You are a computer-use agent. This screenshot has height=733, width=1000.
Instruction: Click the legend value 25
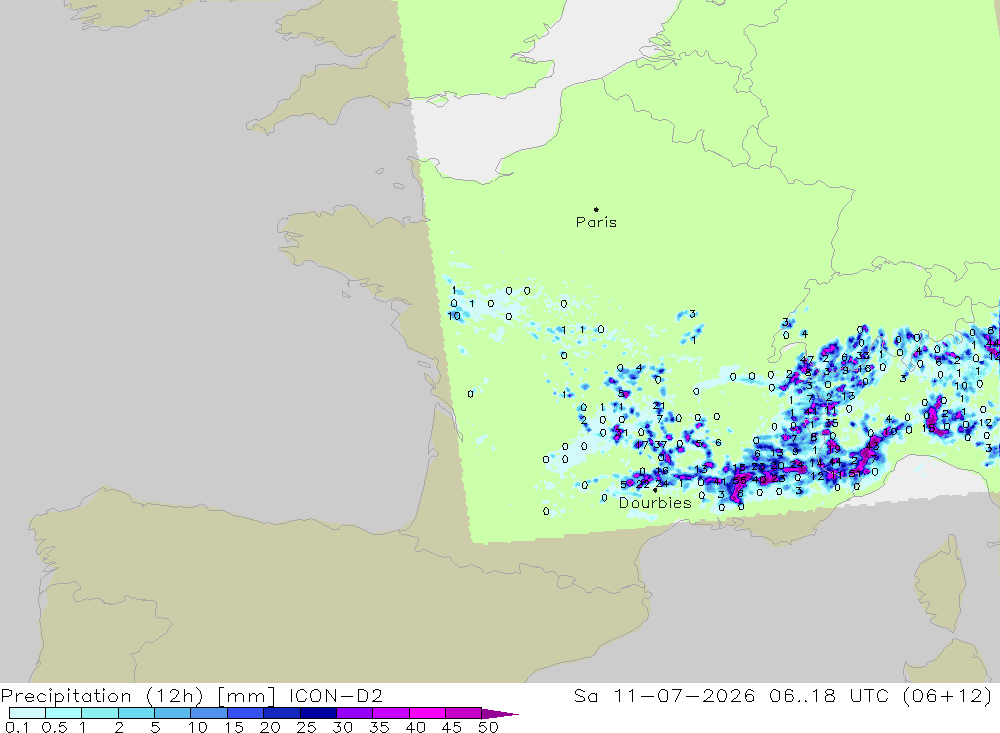[306, 727]
